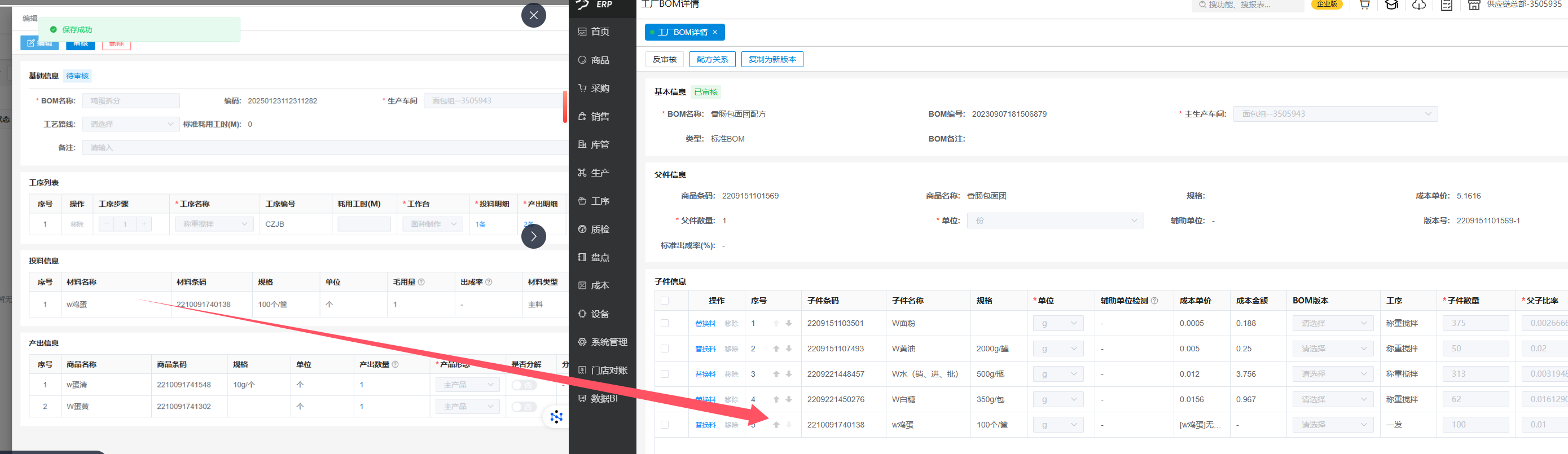The image size is (1568, 454).
Task: Click the red vertical scrollbar in the edit dialog
Action: [565, 107]
